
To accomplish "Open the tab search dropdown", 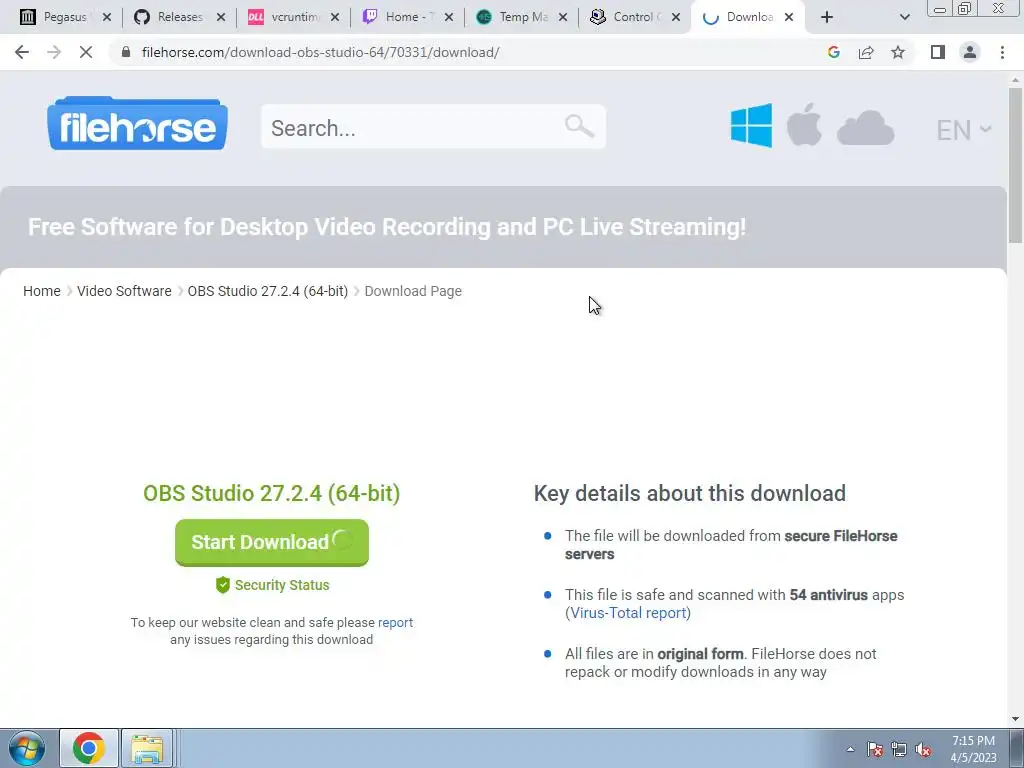I will (904, 17).
